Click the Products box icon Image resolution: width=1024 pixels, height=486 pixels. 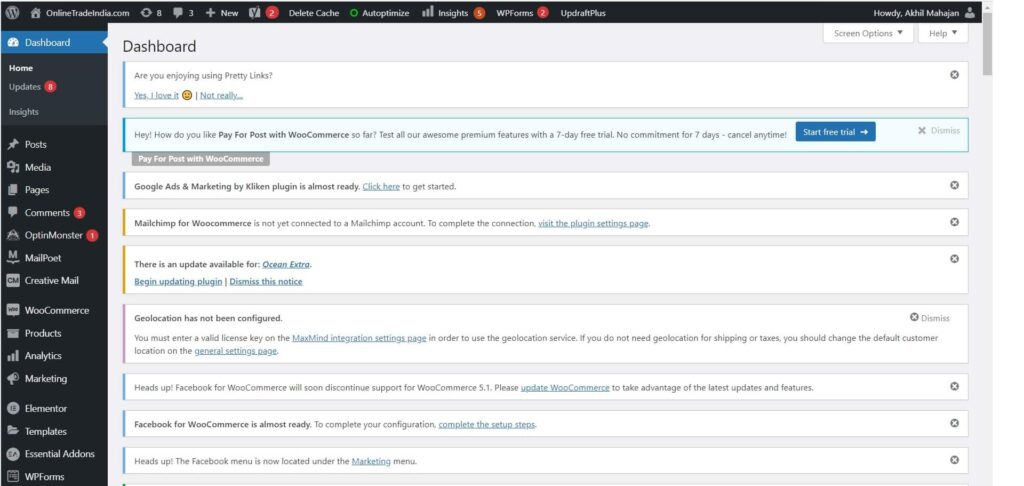(13, 333)
